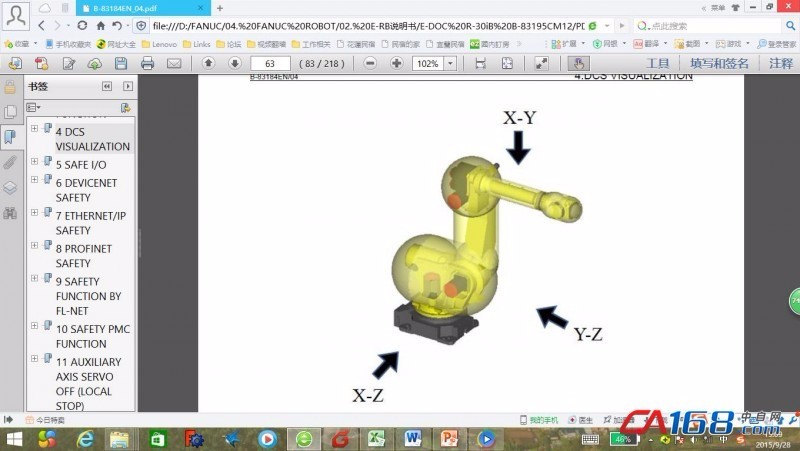Viewport: 800px width, 451px height.
Task: Toggle the bookmarks panel icon
Action: click(10, 137)
